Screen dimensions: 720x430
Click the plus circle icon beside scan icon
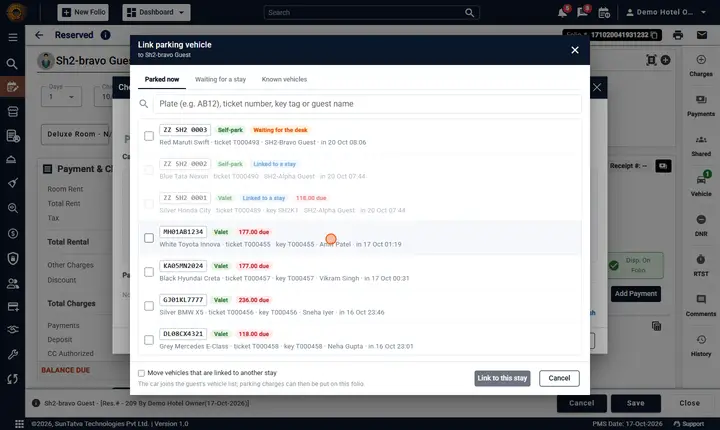point(665,60)
